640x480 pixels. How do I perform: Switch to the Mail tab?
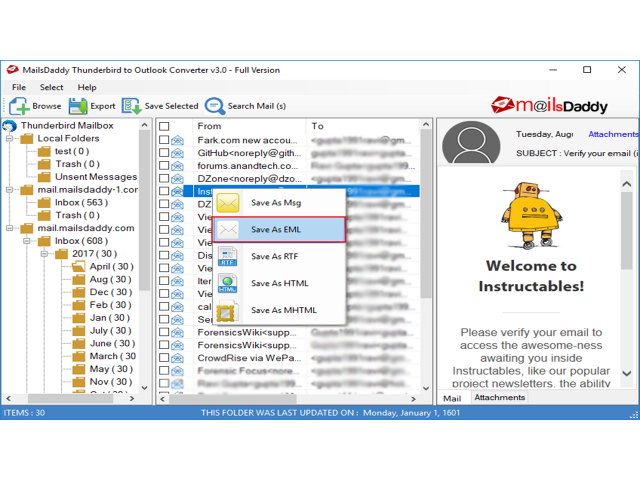[452, 398]
